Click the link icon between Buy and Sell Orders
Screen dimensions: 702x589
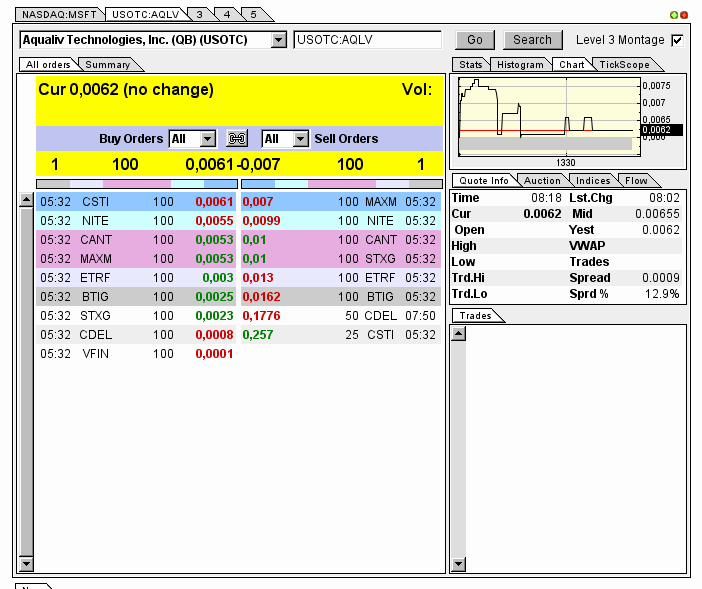tap(238, 139)
